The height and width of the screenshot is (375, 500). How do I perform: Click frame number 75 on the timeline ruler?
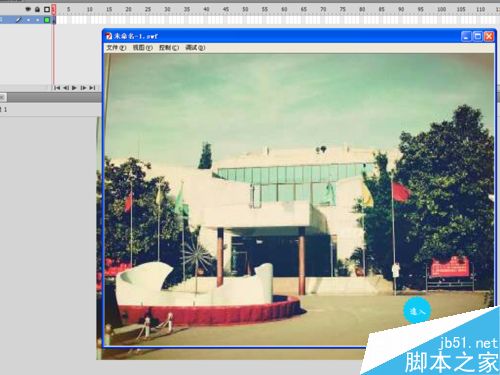pyautogui.click(x=343, y=9)
